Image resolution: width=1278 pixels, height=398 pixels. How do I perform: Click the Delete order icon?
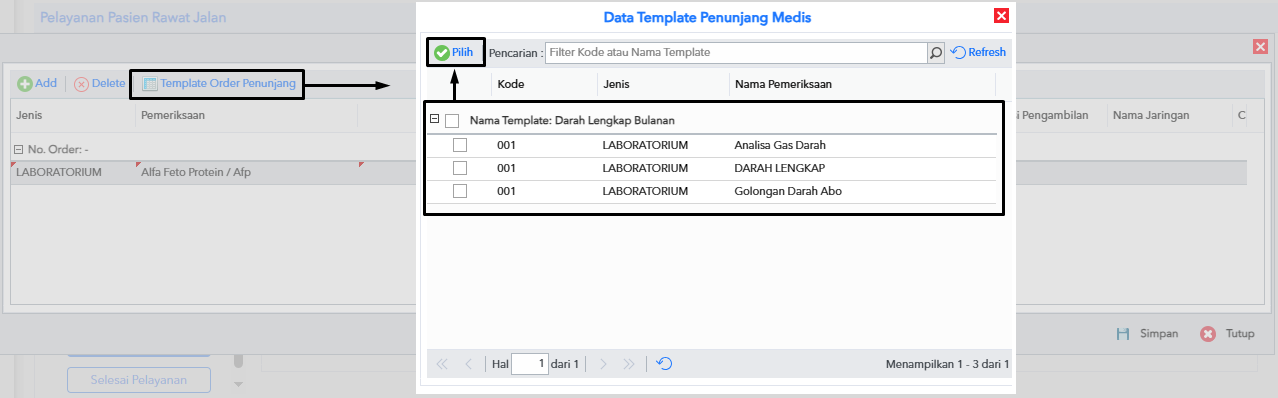click(x=82, y=84)
